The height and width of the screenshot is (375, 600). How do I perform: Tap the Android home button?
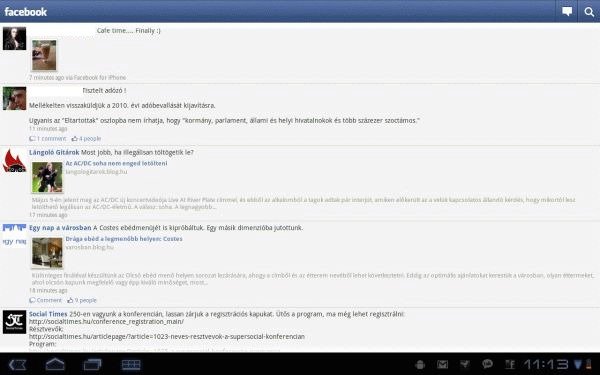click(x=55, y=364)
